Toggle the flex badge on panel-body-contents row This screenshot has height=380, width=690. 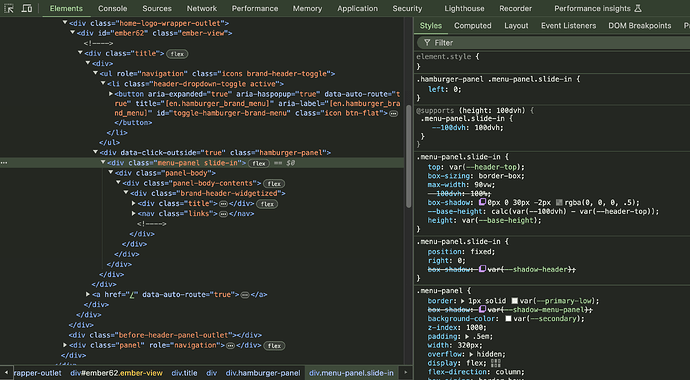275,184
